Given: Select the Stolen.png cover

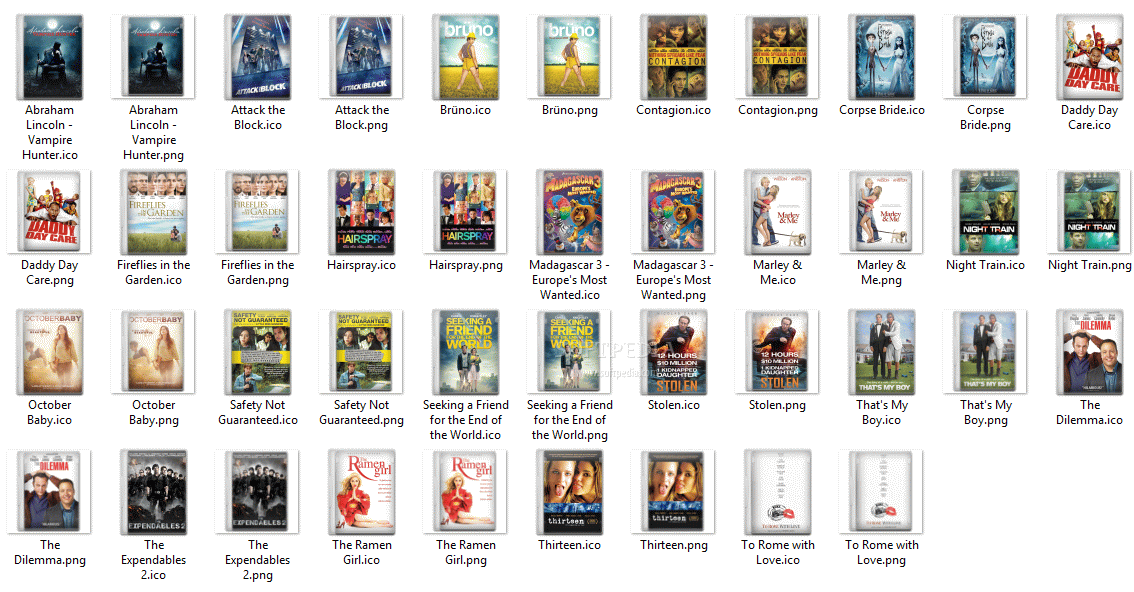Looking at the screenshot, I should click(x=777, y=352).
